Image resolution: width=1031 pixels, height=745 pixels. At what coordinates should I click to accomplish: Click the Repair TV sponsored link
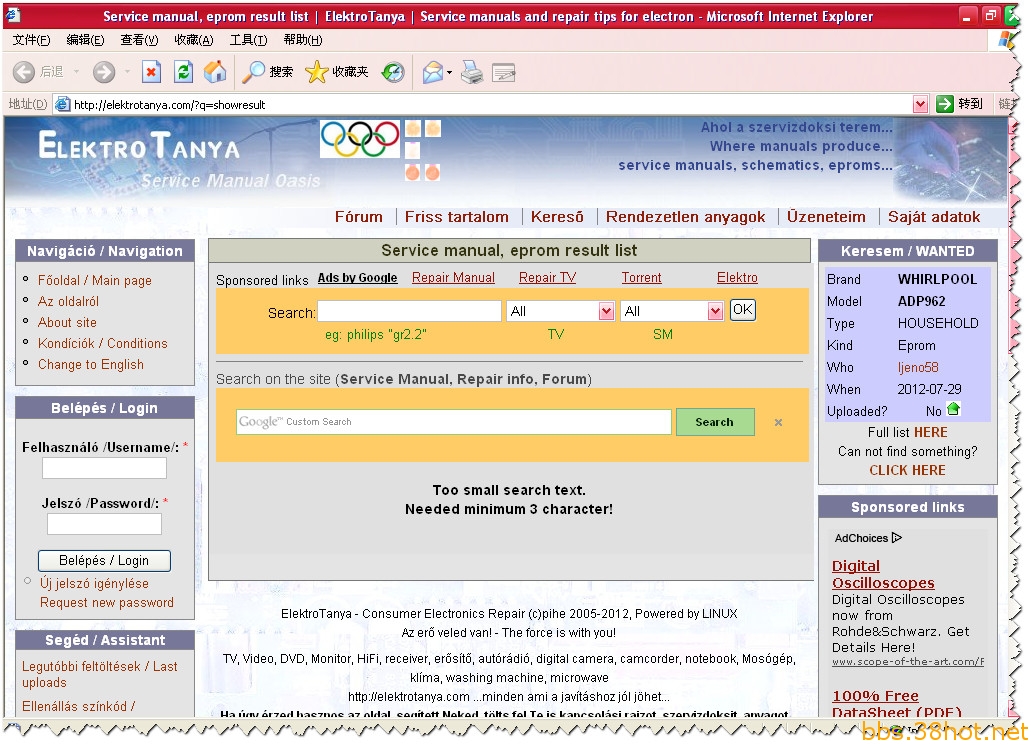click(x=547, y=277)
